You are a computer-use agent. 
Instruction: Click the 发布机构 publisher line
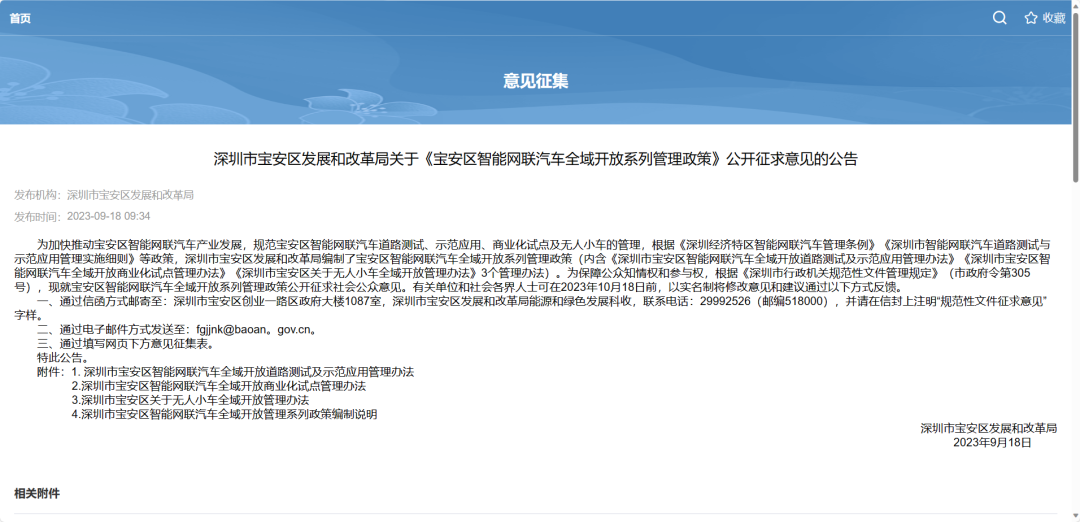click(x=104, y=195)
